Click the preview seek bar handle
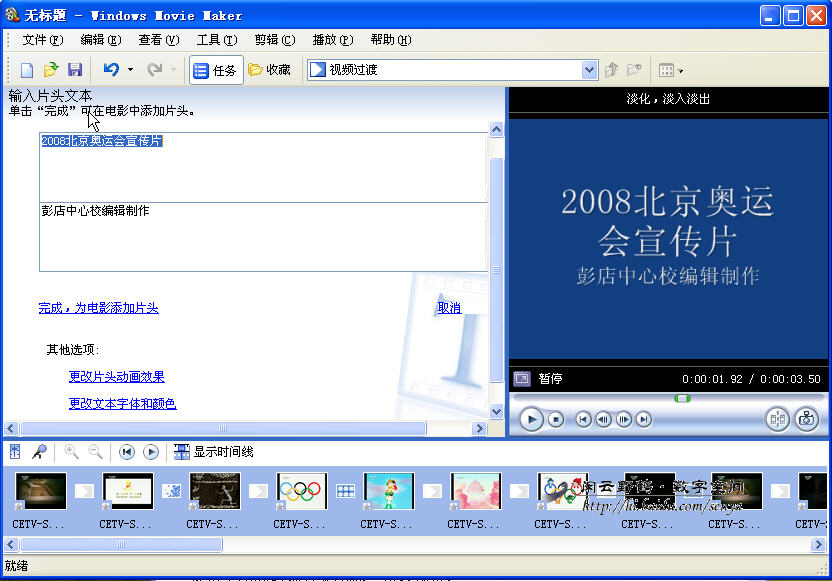832x581 pixels. 682,398
